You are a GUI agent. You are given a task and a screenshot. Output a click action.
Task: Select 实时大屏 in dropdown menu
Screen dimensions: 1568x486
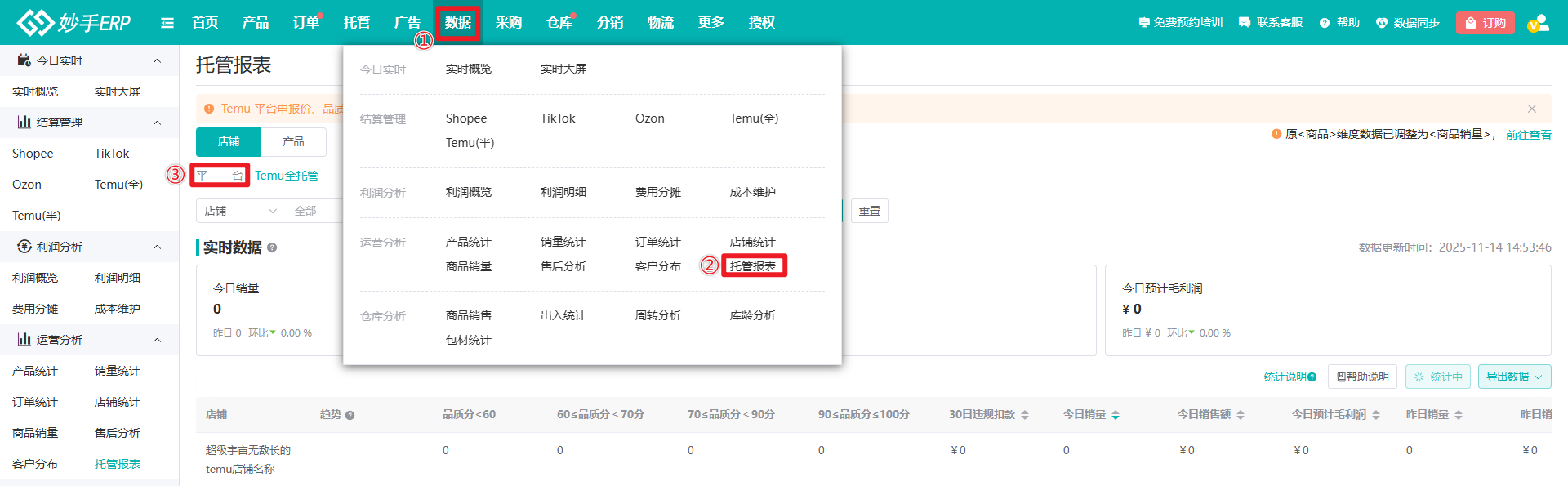pos(563,69)
